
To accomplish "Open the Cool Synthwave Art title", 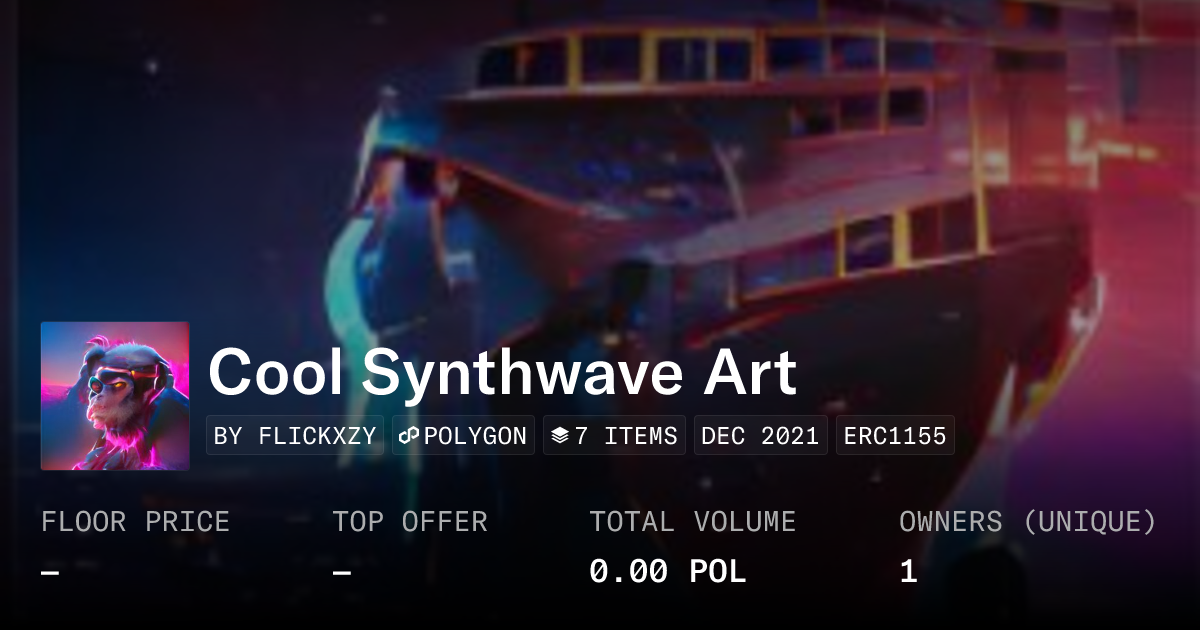I will click(x=503, y=372).
